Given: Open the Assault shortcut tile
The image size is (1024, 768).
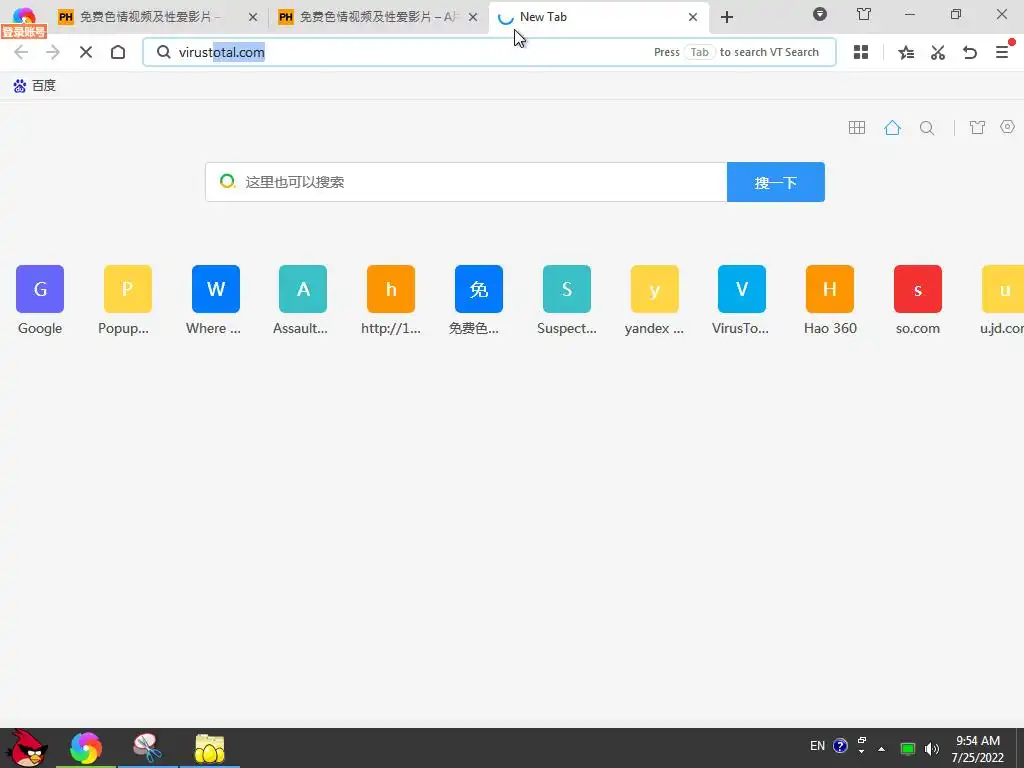Looking at the screenshot, I should 303,300.
